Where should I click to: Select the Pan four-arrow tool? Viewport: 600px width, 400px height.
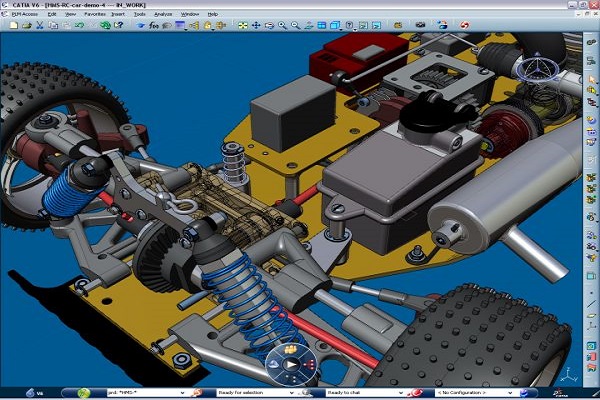coord(256,26)
